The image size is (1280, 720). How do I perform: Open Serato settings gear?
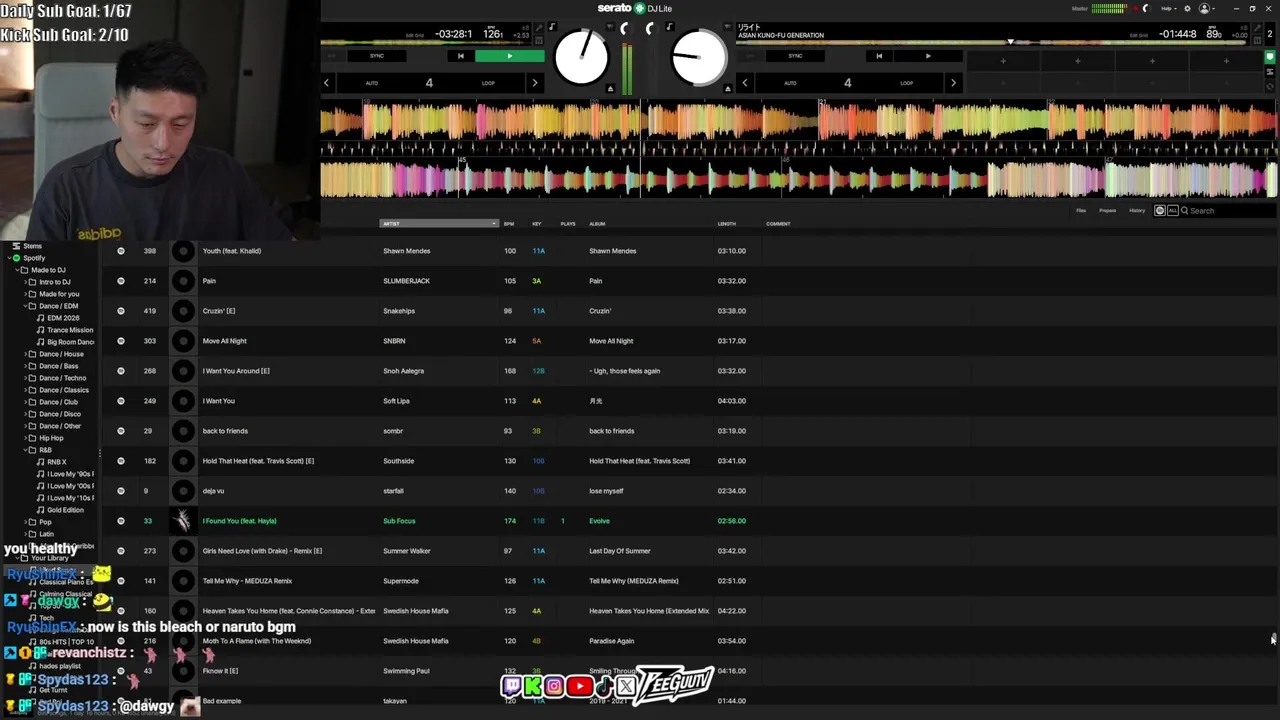click(1187, 8)
